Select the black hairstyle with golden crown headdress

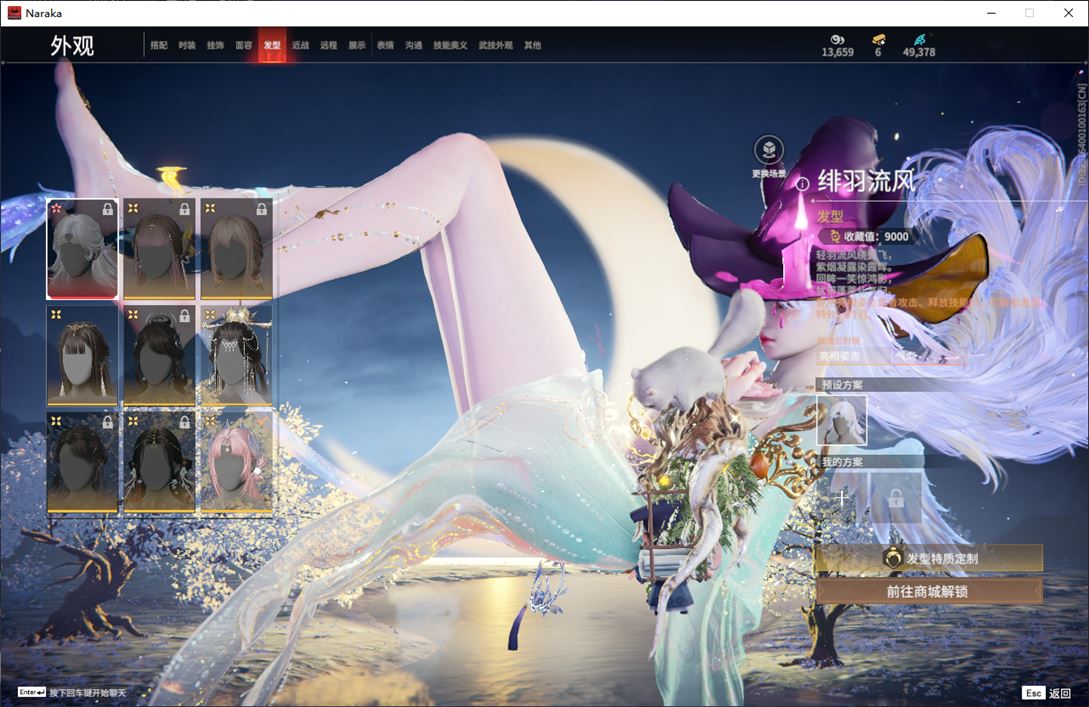236,356
